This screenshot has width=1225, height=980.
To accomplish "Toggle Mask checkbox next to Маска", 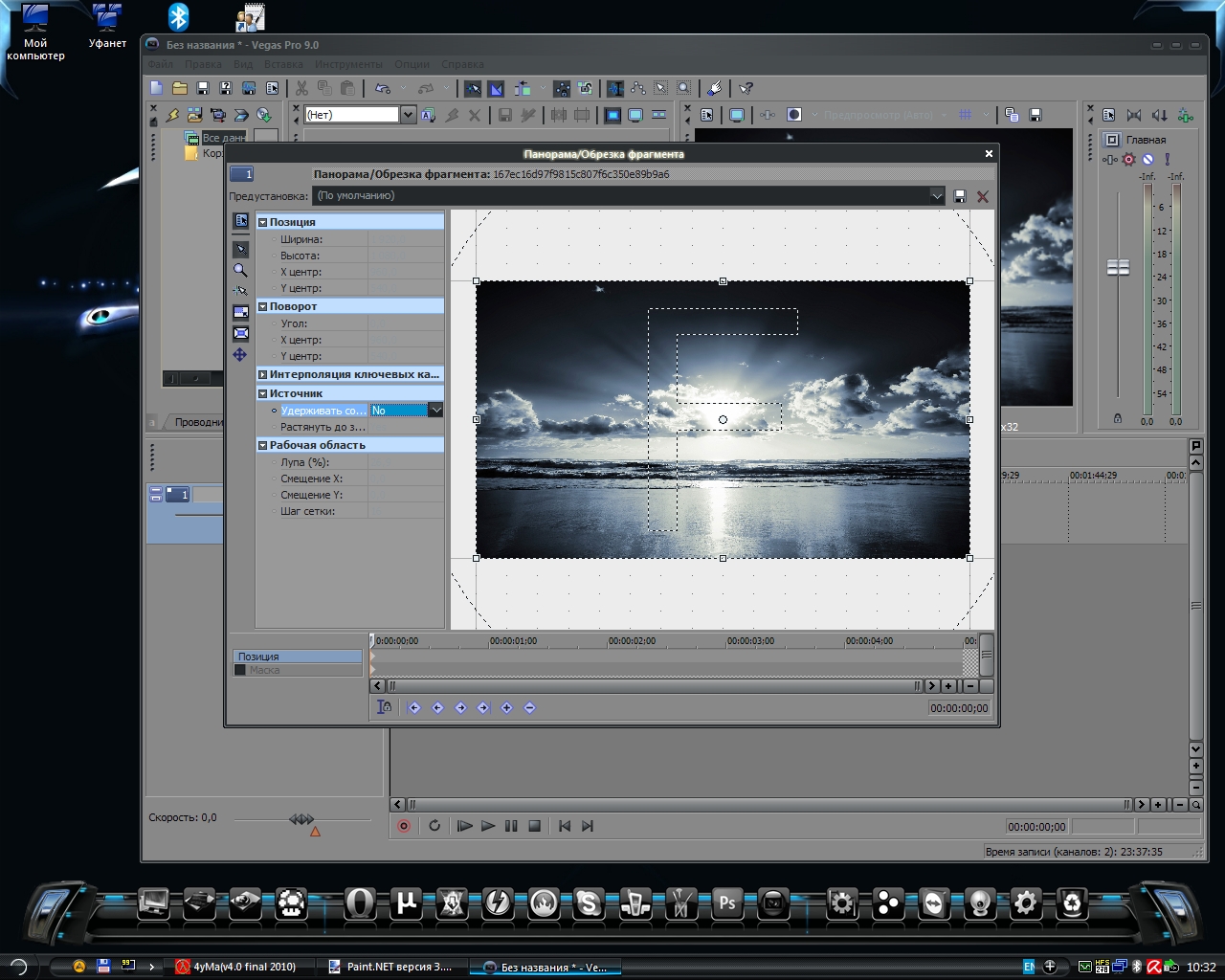I will pyautogui.click(x=240, y=670).
